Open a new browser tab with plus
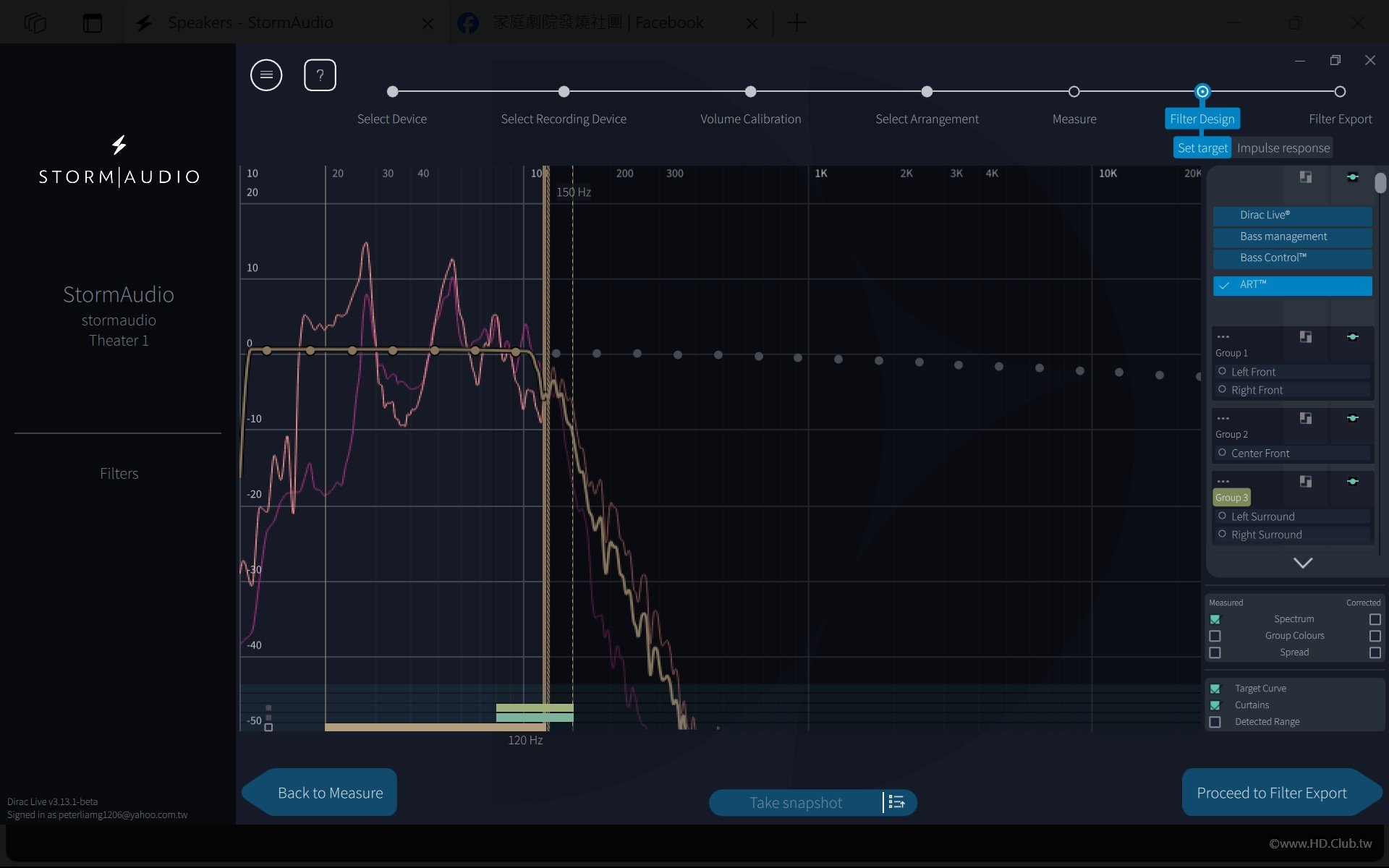This screenshot has width=1389, height=868. click(x=797, y=22)
